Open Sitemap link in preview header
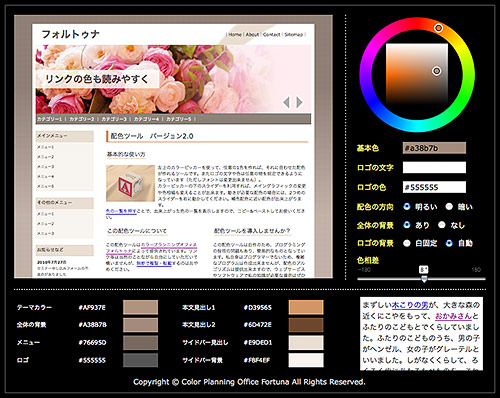Image resolution: width=500 pixels, height=398 pixels. click(x=294, y=34)
